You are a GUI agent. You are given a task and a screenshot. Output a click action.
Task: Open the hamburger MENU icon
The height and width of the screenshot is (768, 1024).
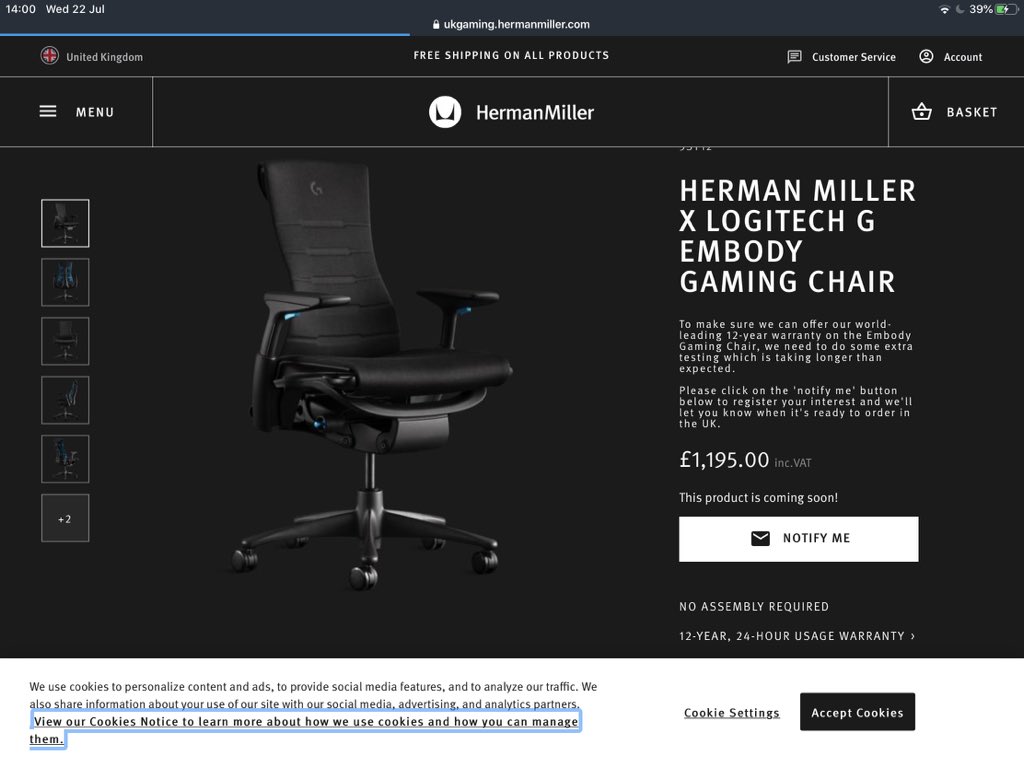click(48, 112)
